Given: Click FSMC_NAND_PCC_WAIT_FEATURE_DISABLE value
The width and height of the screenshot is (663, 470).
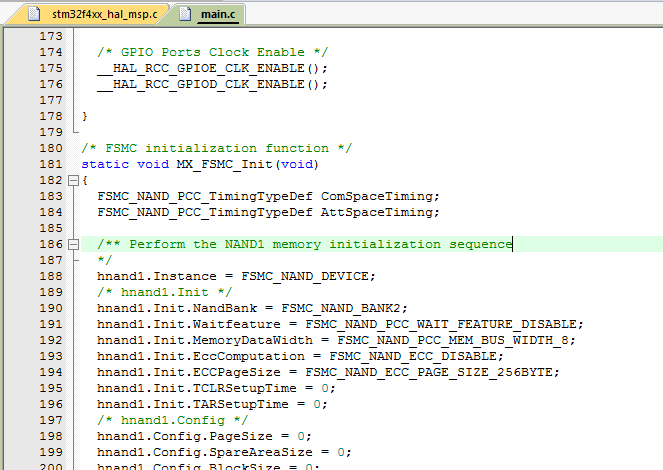Looking at the screenshot, I should 441,324.
